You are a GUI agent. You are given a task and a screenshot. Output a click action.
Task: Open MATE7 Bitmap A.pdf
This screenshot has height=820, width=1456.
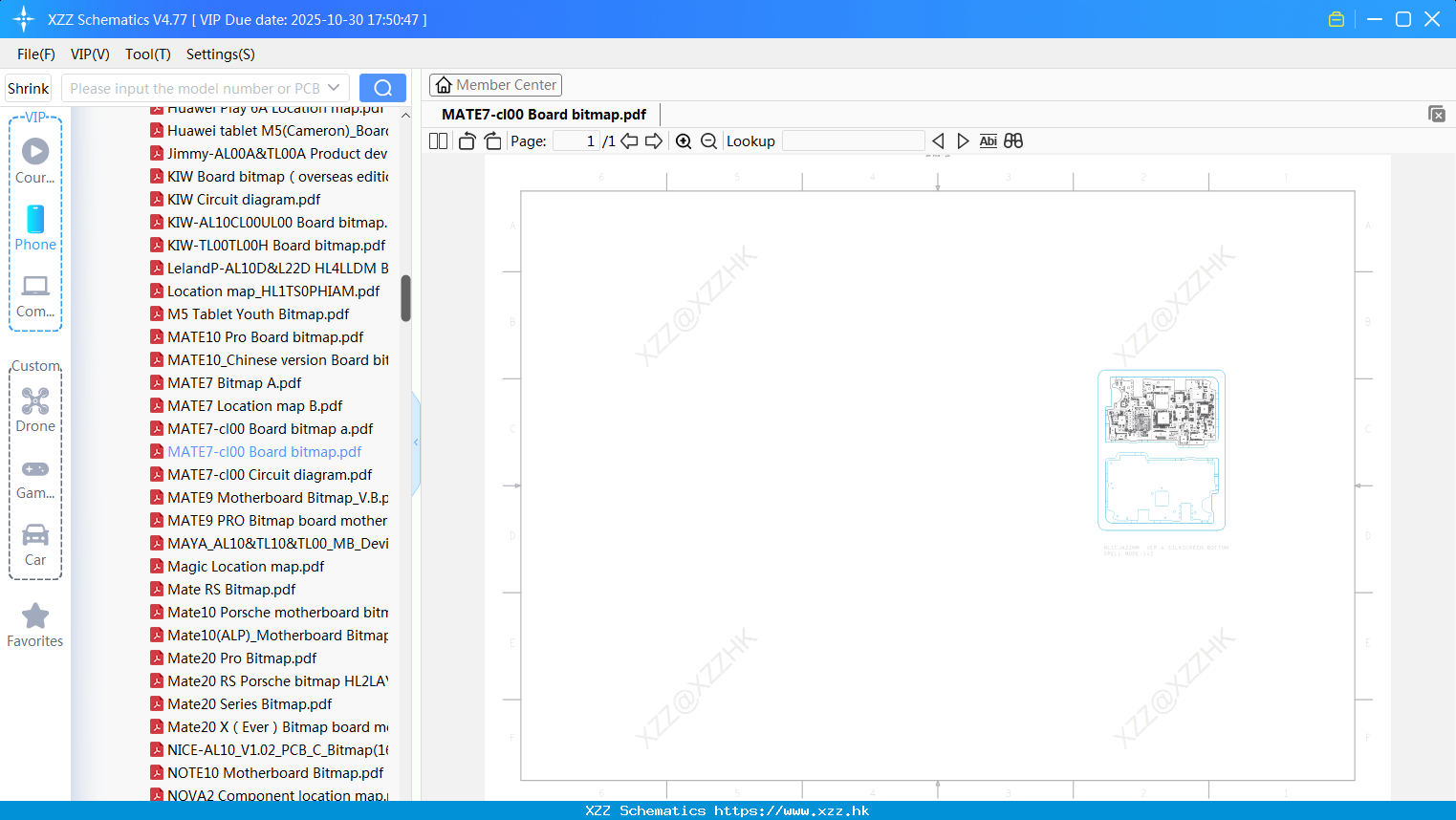click(x=234, y=383)
